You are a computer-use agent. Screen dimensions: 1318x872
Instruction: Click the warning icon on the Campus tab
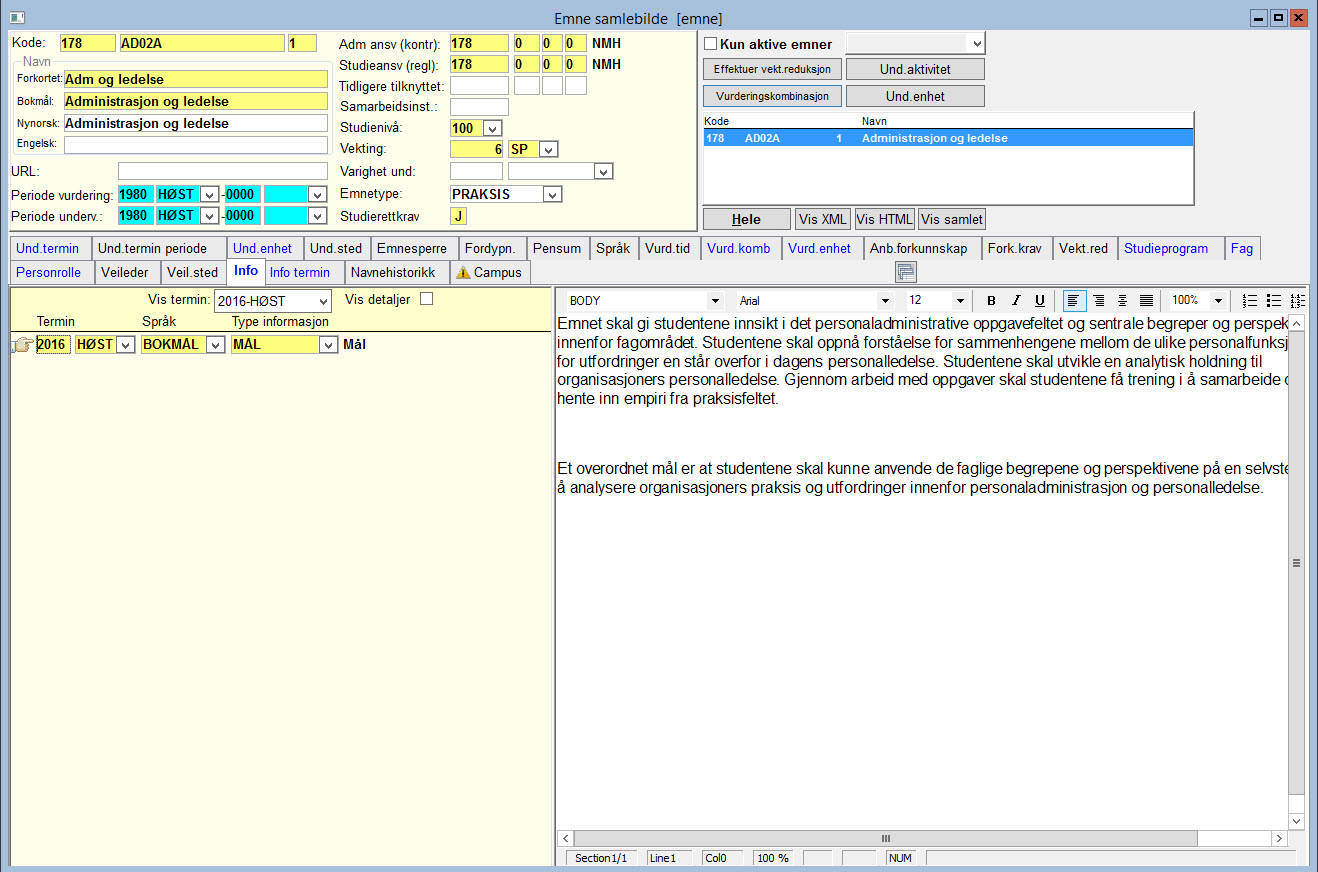(463, 272)
